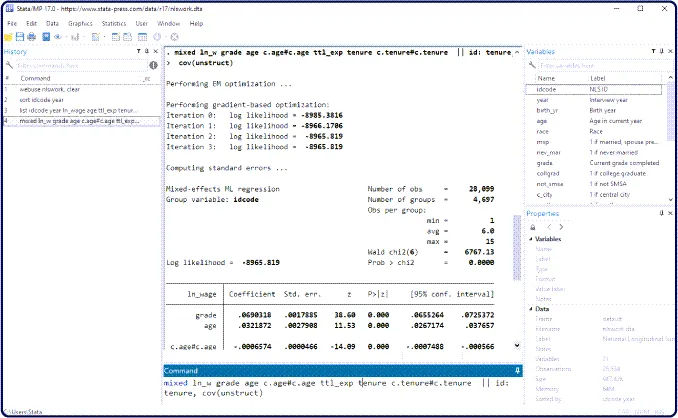Collapse the Data section in Properties
This screenshot has height=418, width=678.
pos(531,310)
